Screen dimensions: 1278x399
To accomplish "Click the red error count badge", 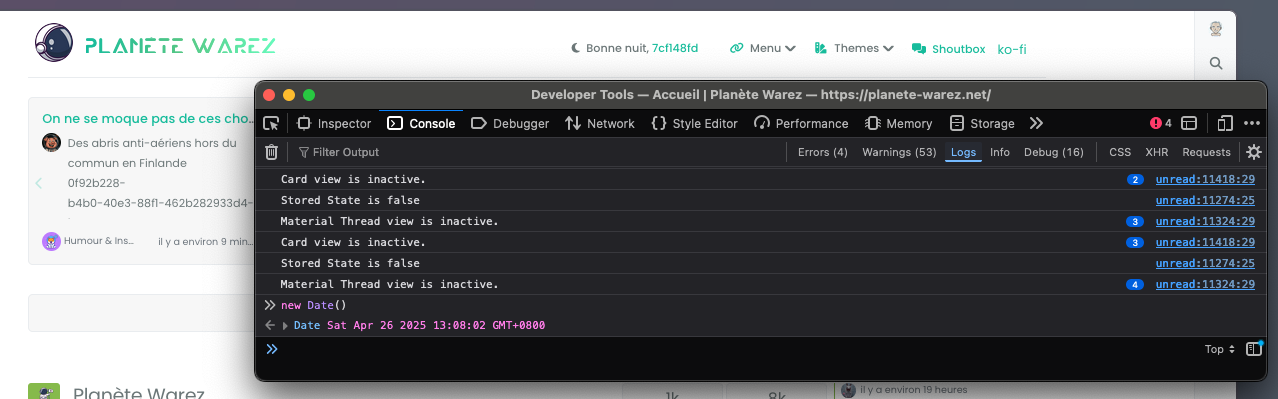I will [1161, 123].
